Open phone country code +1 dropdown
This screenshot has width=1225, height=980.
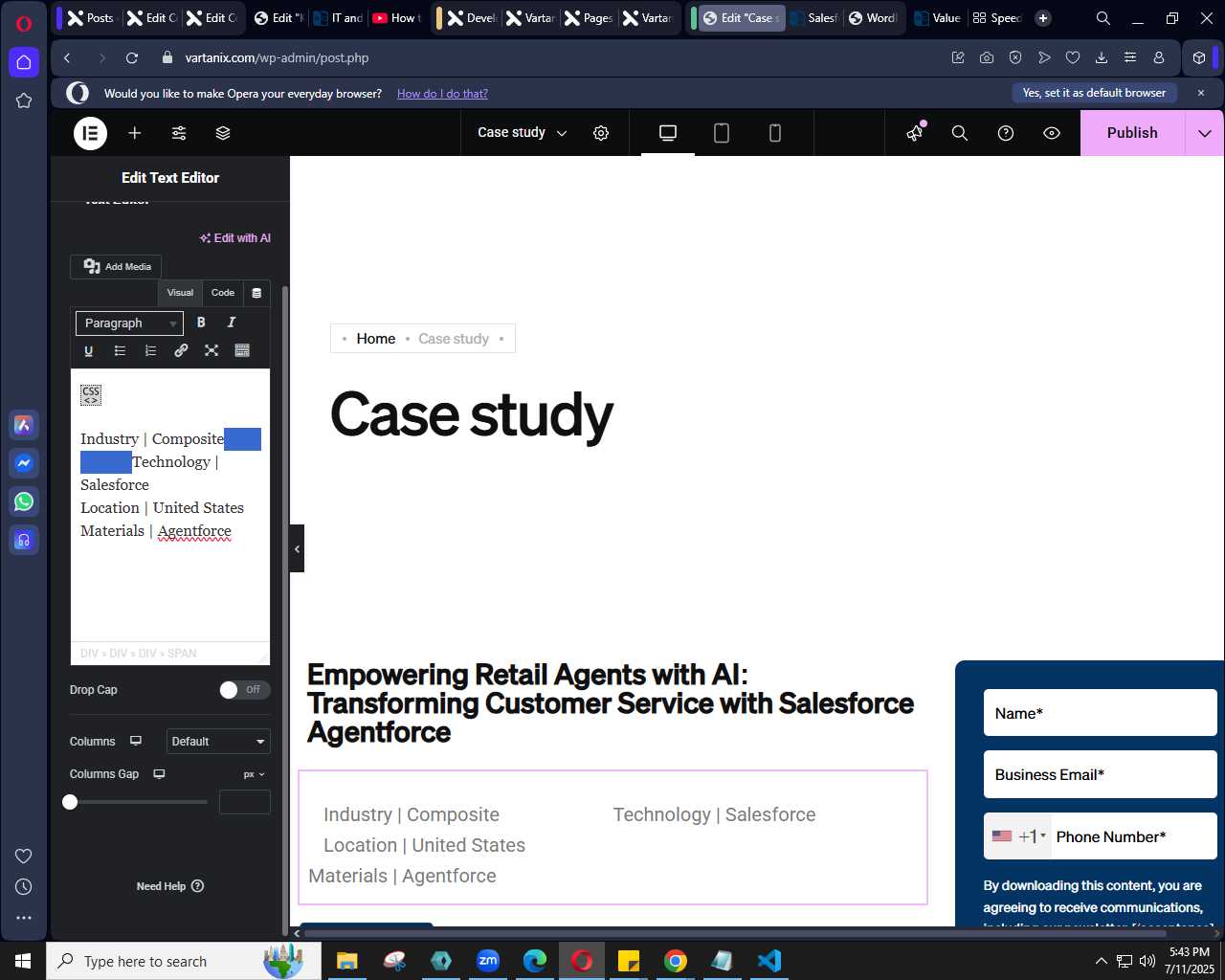[1018, 836]
